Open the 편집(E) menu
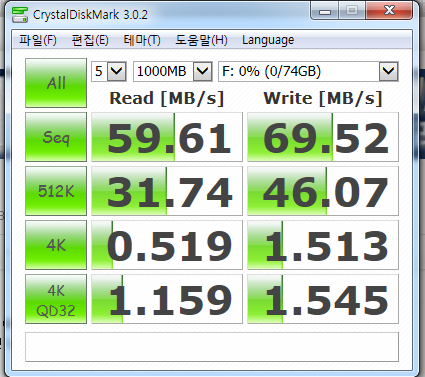Viewport: 425px width, 377px height. pyautogui.click(x=90, y=40)
